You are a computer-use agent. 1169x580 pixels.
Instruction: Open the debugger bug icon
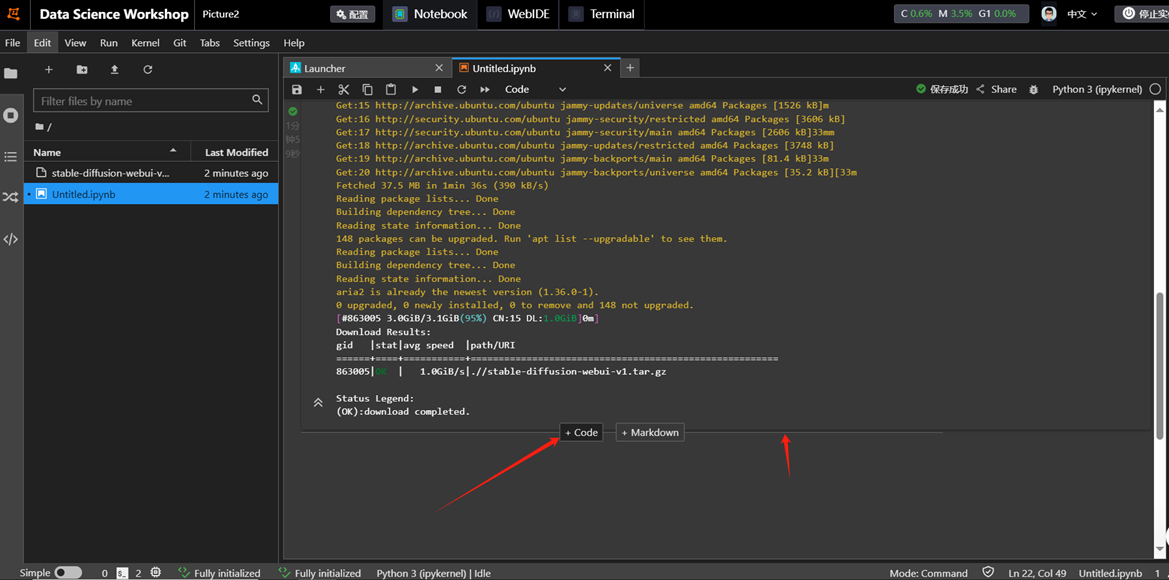pyautogui.click(x=1034, y=89)
